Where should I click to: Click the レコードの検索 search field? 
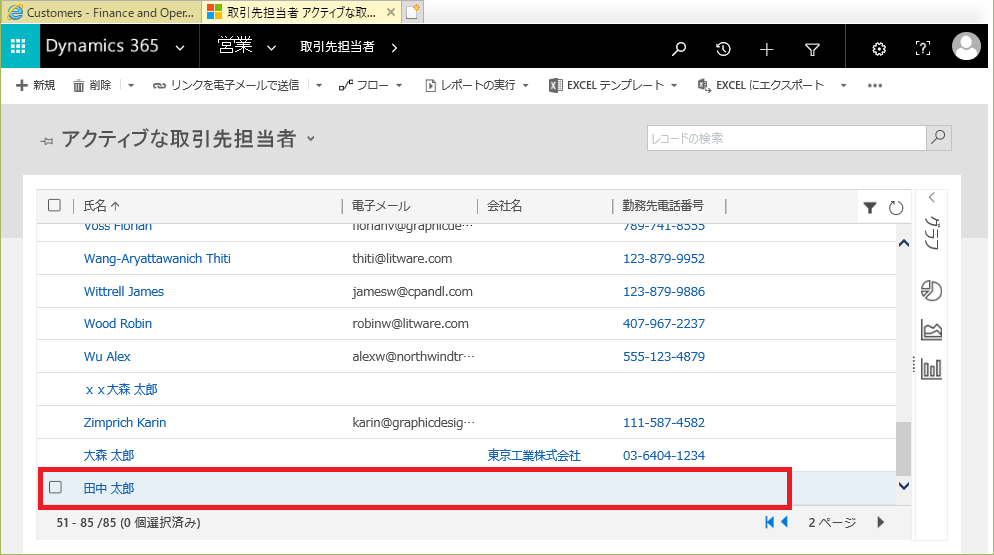[x=787, y=138]
